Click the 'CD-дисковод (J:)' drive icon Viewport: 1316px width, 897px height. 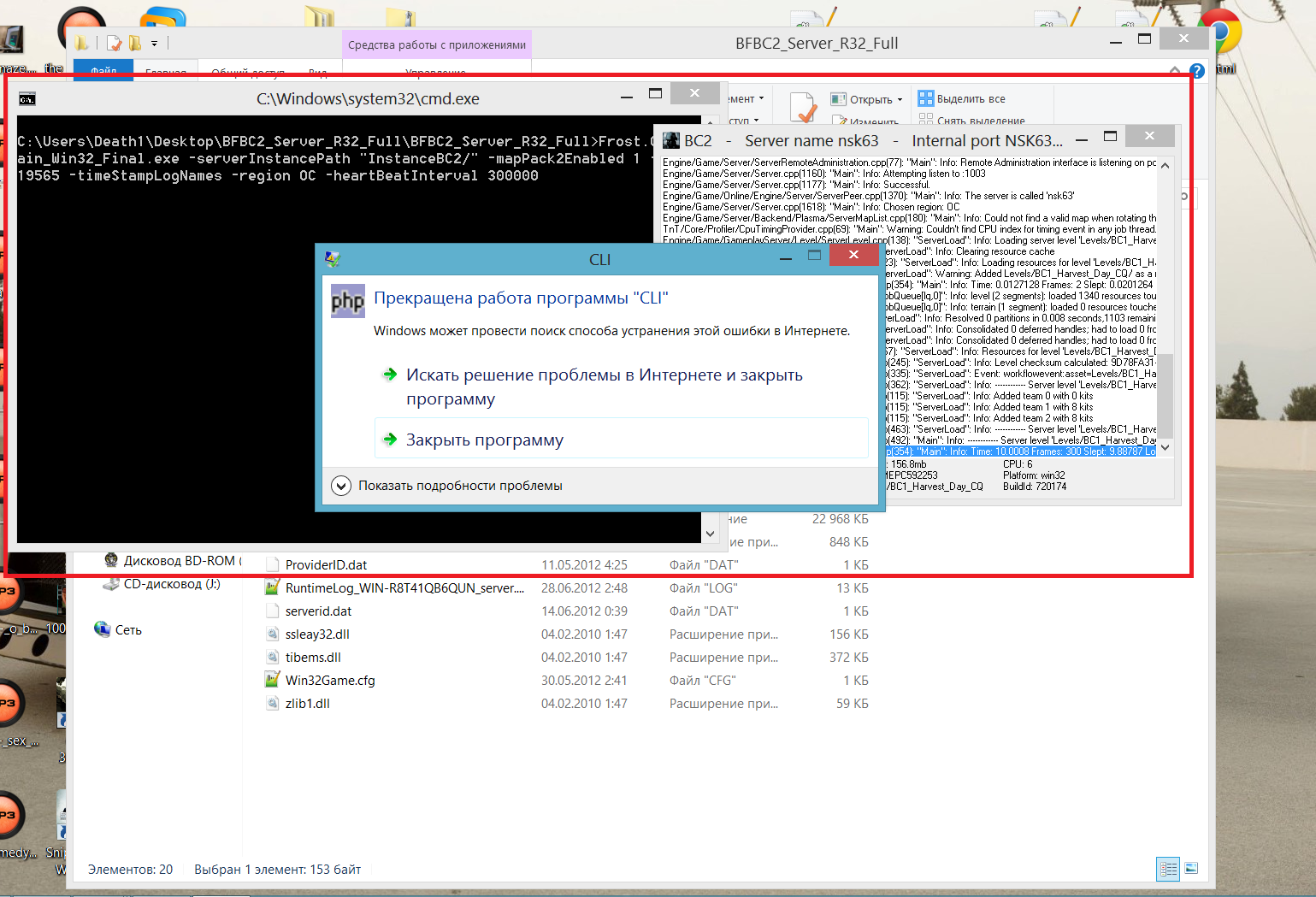coord(111,584)
